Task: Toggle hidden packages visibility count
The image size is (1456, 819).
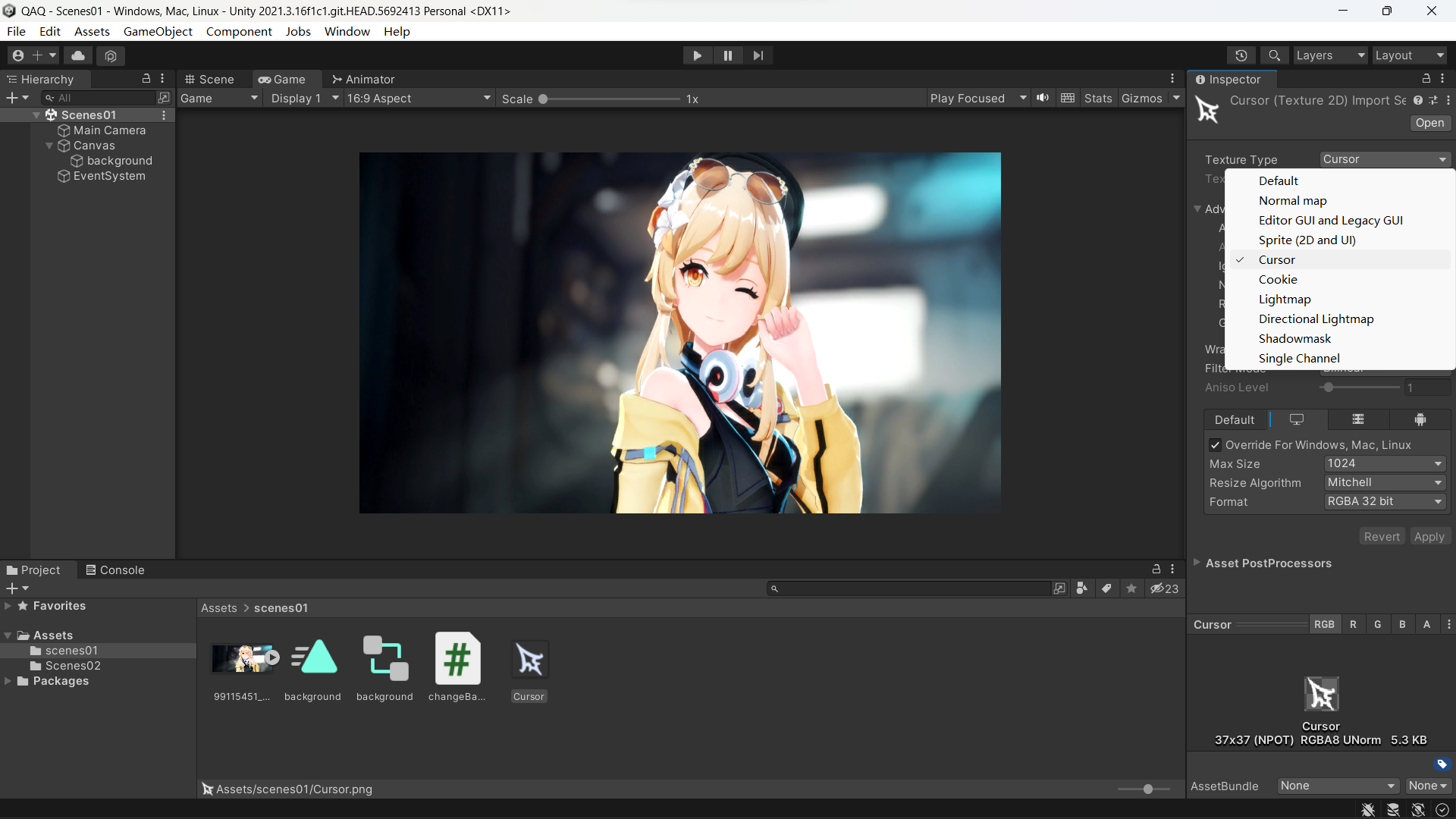Action: [1165, 588]
